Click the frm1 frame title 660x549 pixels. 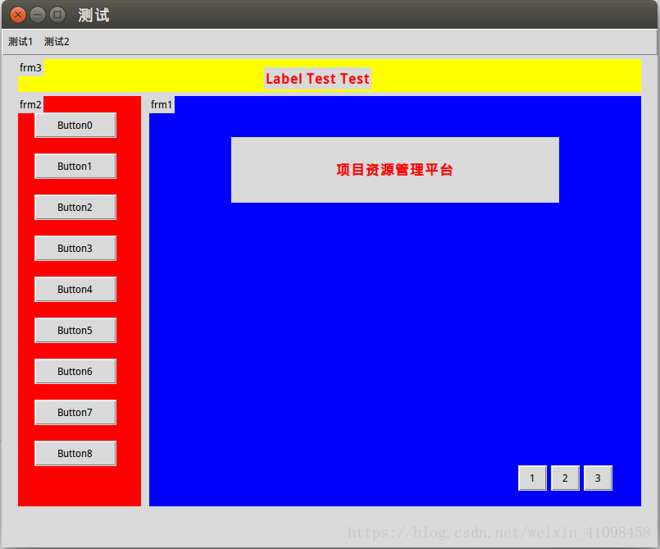[162, 104]
